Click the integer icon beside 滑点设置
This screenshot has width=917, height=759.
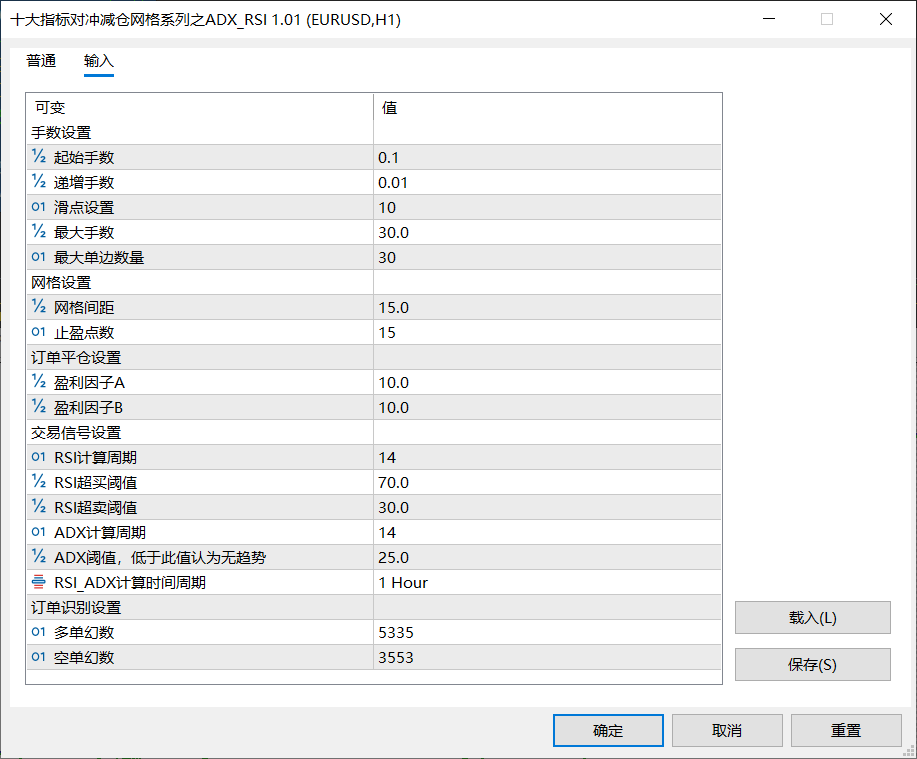[x=39, y=207]
